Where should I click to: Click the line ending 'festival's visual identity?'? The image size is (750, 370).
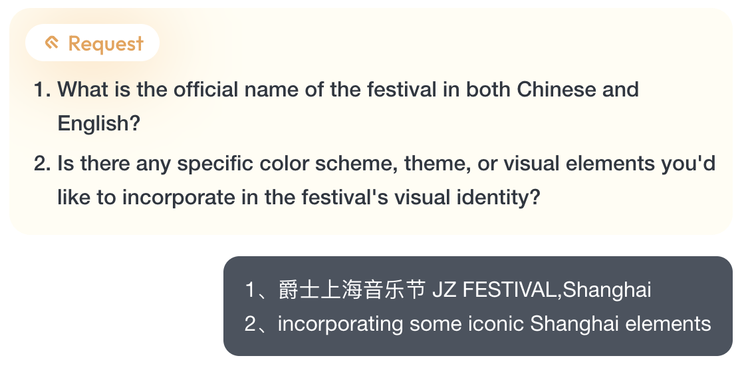(x=299, y=197)
